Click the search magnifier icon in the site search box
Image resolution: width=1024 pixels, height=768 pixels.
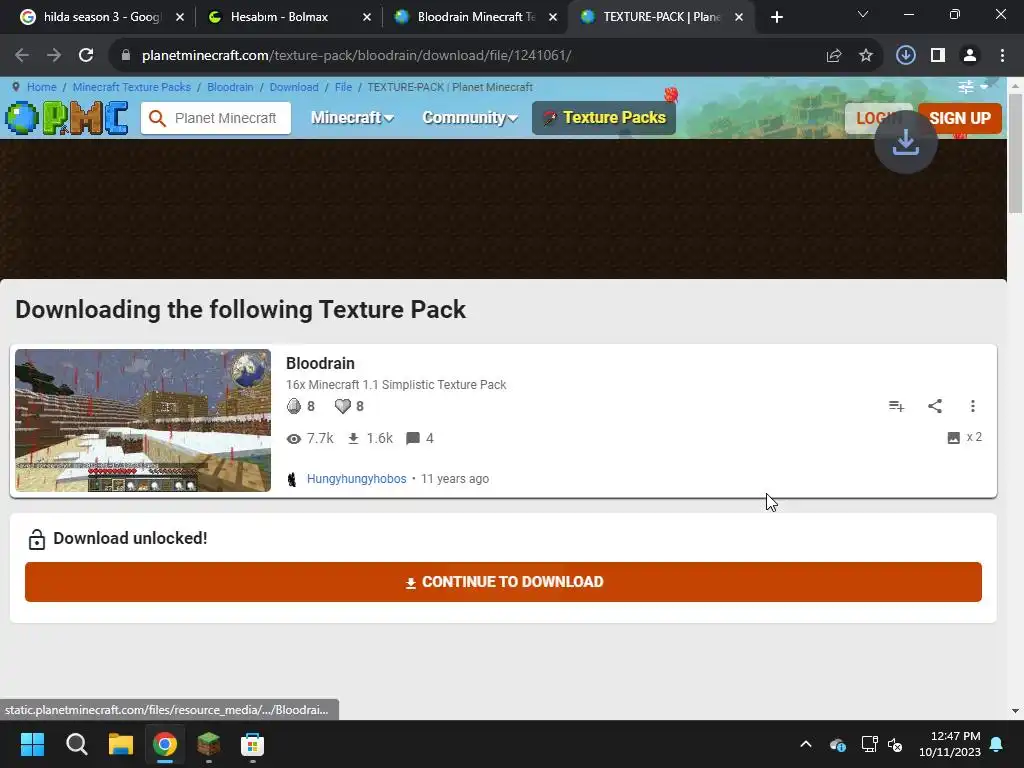pyautogui.click(x=157, y=118)
